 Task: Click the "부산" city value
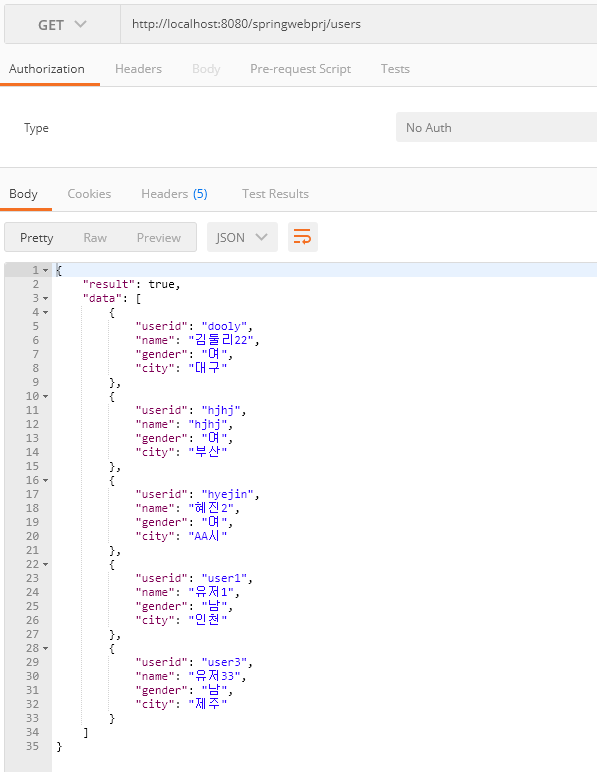pos(208,452)
